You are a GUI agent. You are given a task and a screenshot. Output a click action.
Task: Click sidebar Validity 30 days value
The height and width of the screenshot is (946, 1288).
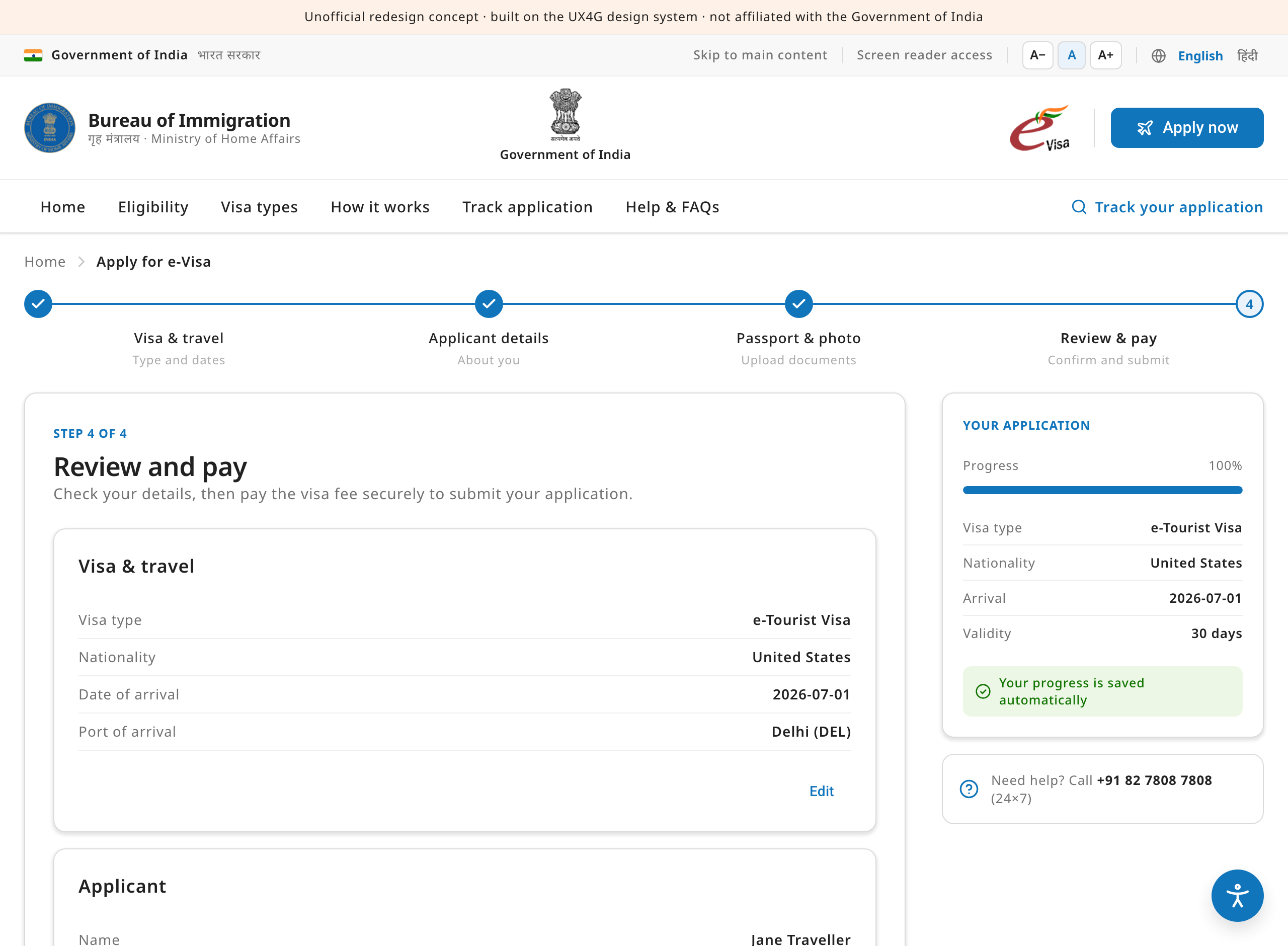point(1217,634)
